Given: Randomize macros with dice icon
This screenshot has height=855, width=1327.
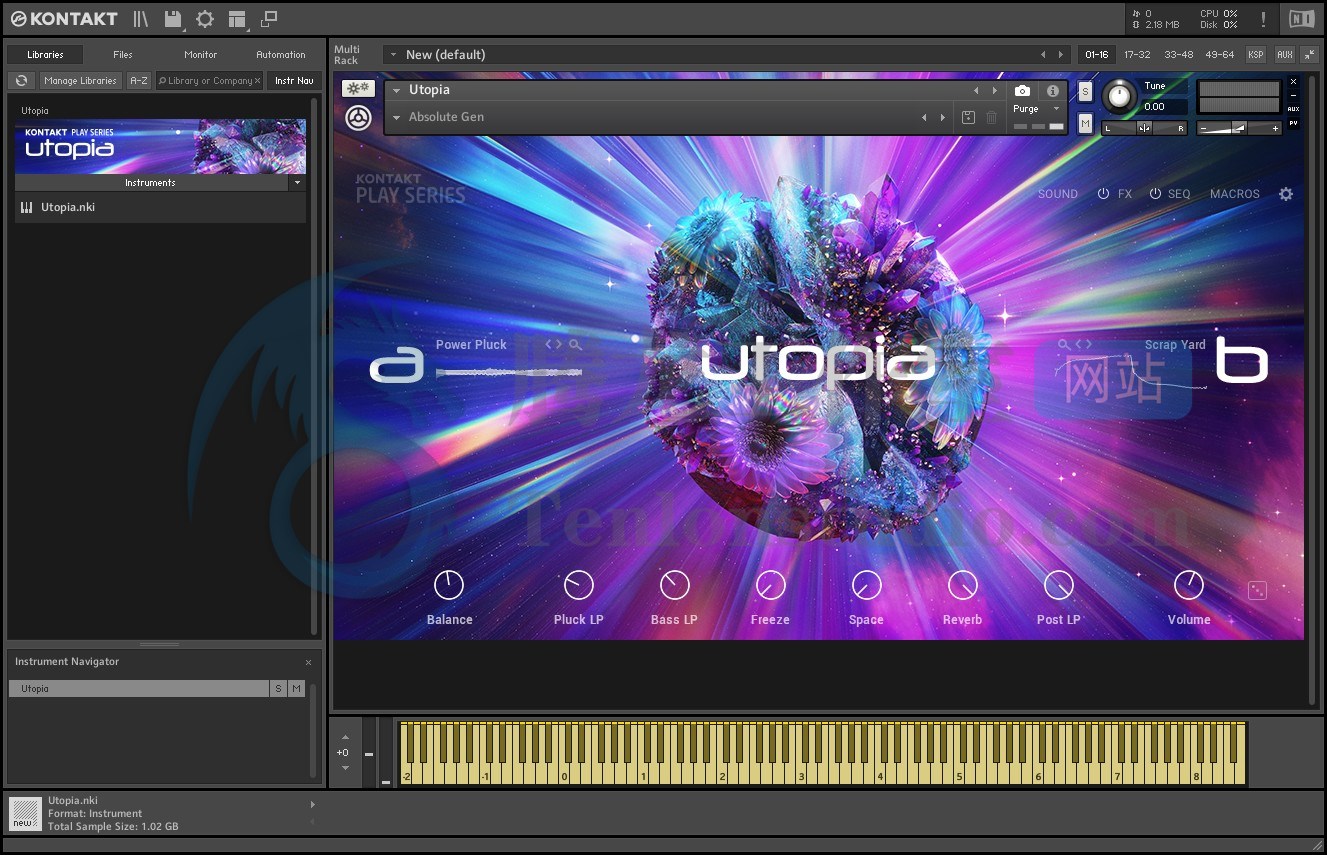Looking at the screenshot, I should pyautogui.click(x=1257, y=591).
